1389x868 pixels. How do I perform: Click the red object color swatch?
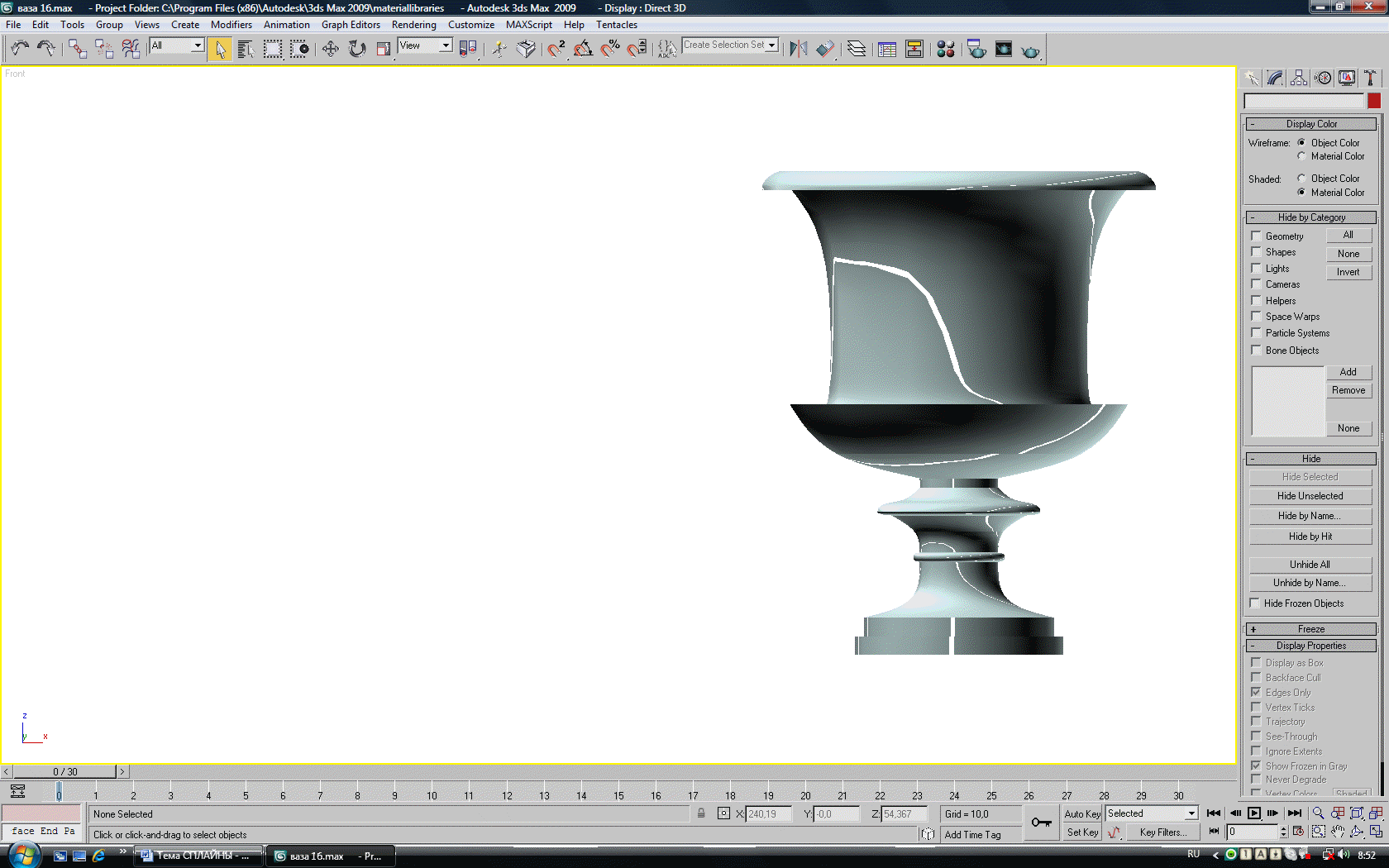click(1373, 101)
